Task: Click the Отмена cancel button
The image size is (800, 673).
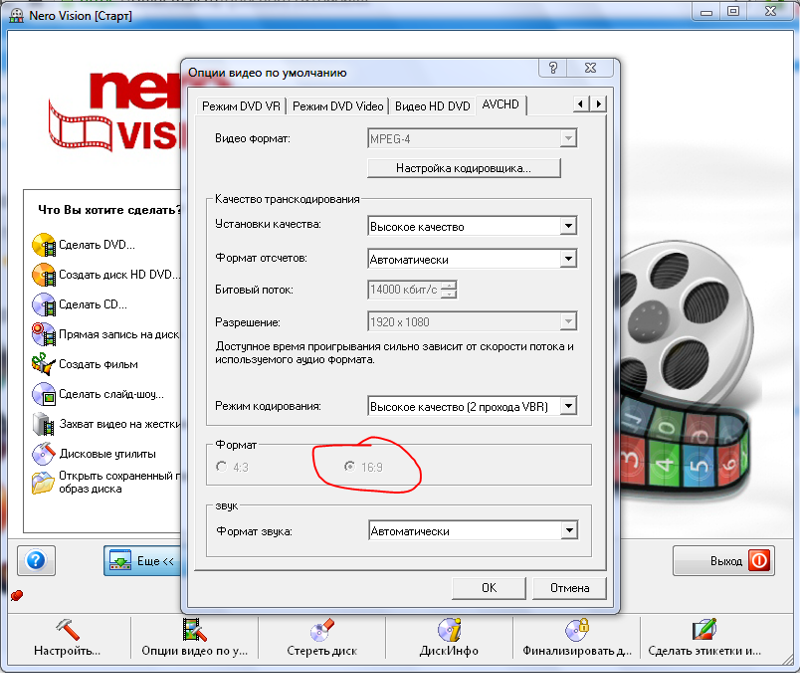Action: (569, 588)
